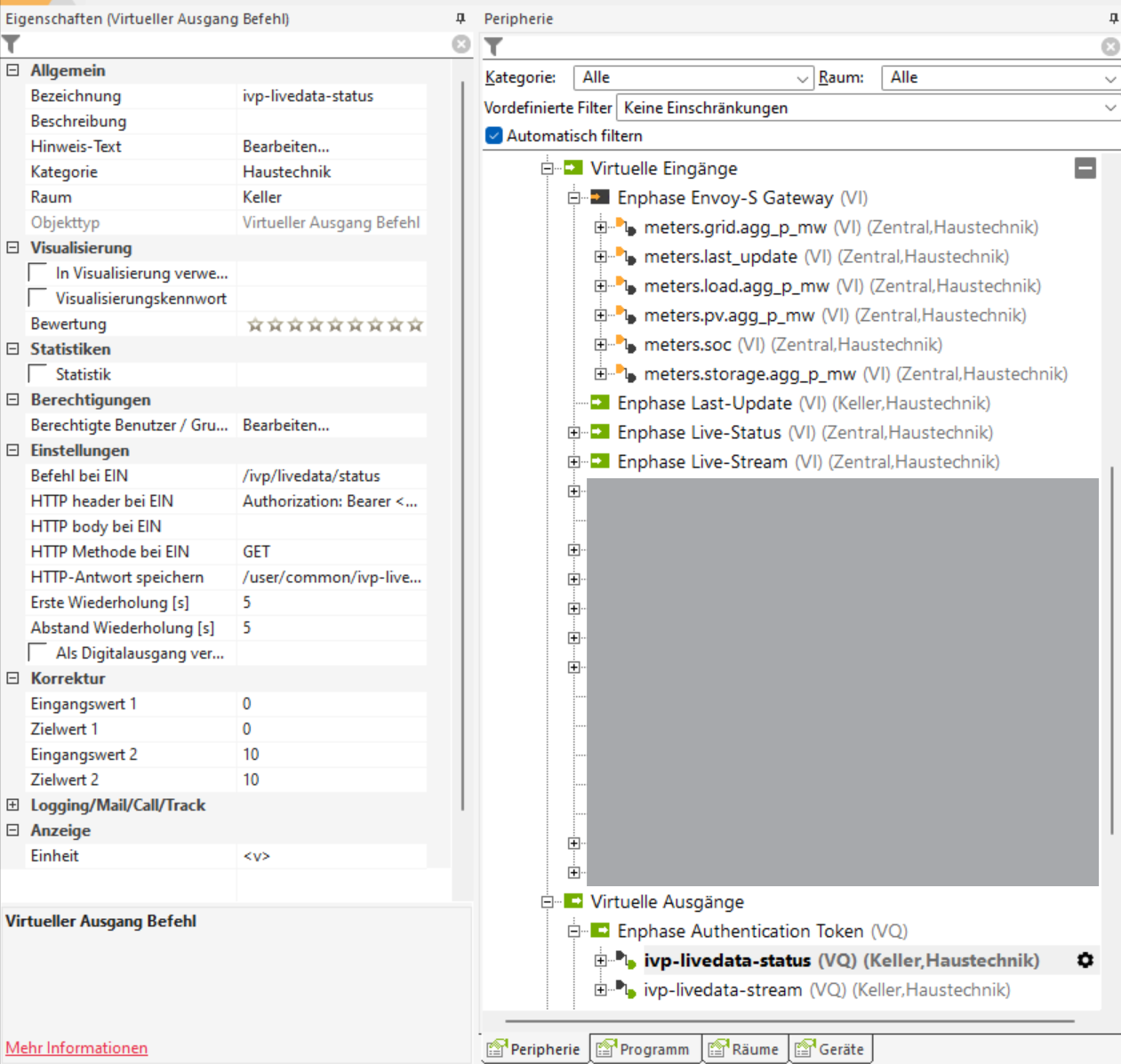
Task: Click the meters.grid.agg_p_mw icon
Action: point(627,227)
